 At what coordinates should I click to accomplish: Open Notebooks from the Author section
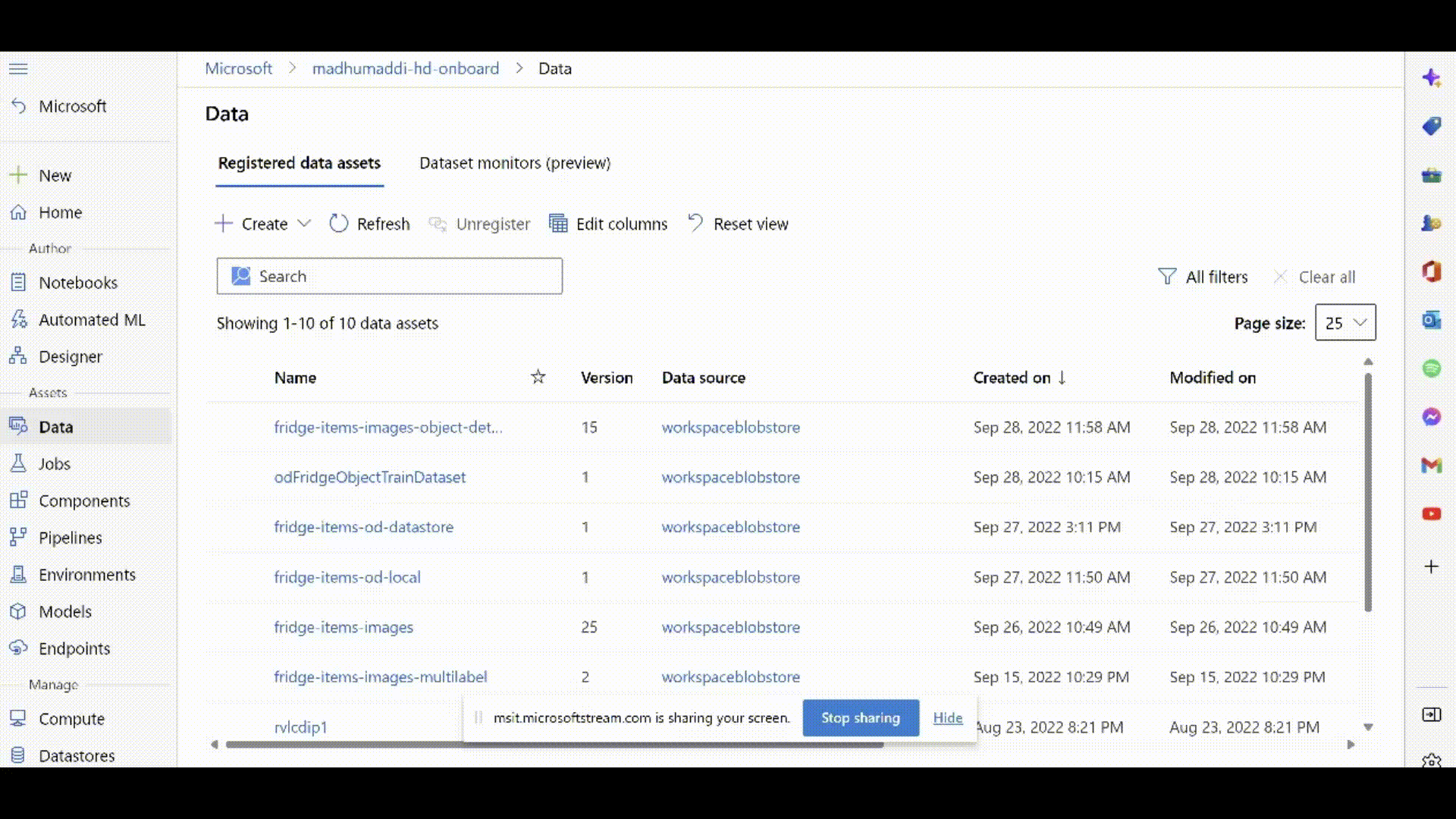click(x=78, y=282)
